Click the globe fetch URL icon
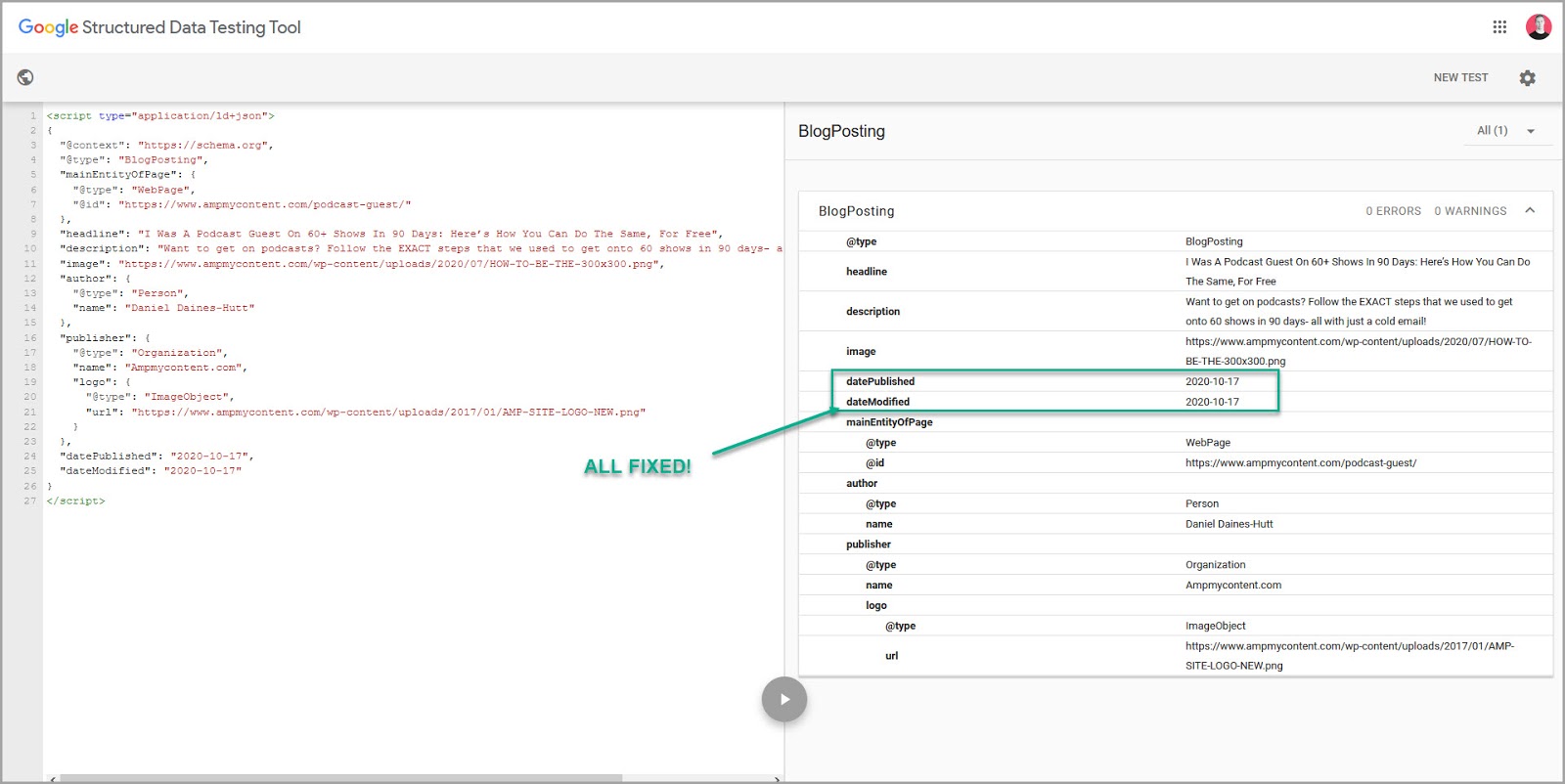This screenshot has height=784, width=1565. [x=25, y=77]
